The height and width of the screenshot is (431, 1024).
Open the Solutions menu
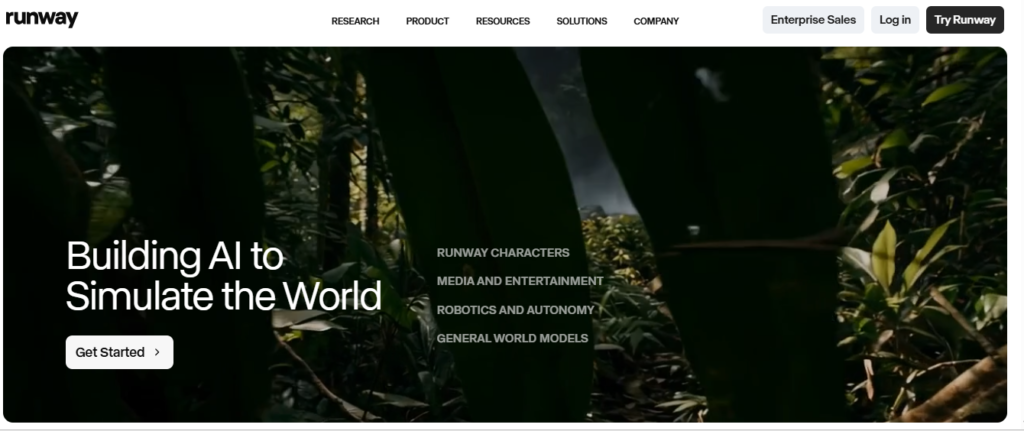(582, 21)
